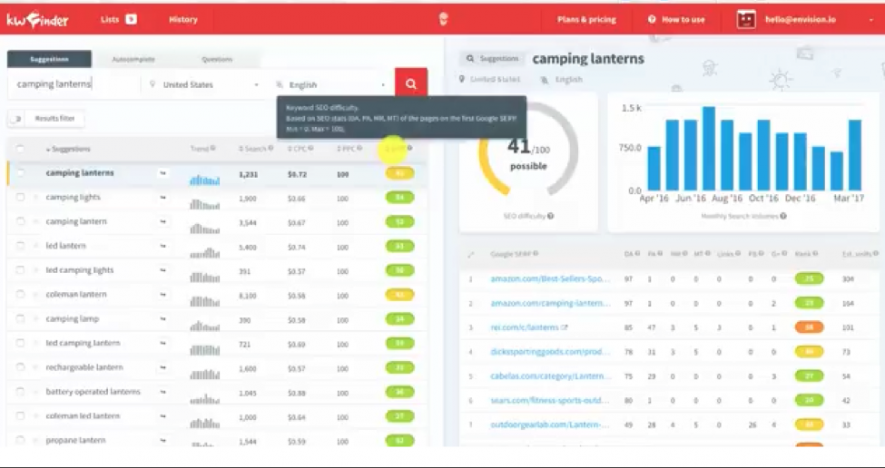This screenshot has height=468, width=885.
Task: Open the user avatar icon
Action: 746,19
